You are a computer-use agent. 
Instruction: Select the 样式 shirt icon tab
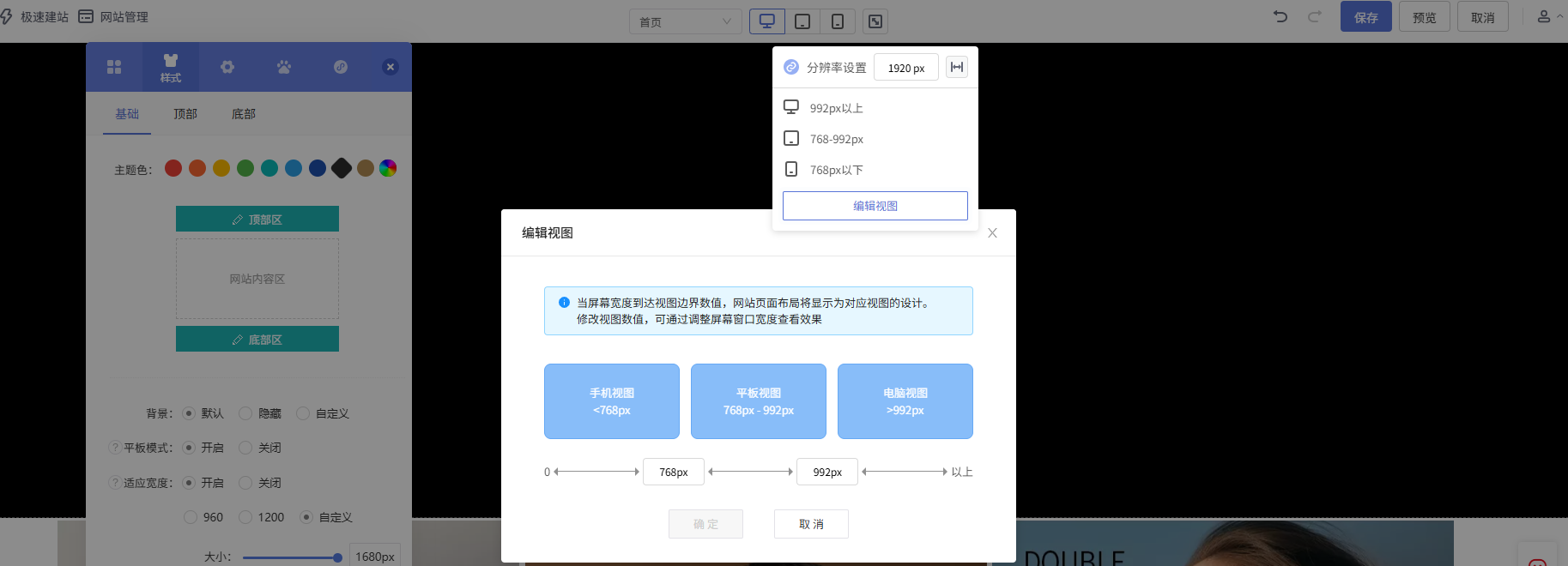pyautogui.click(x=171, y=68)
